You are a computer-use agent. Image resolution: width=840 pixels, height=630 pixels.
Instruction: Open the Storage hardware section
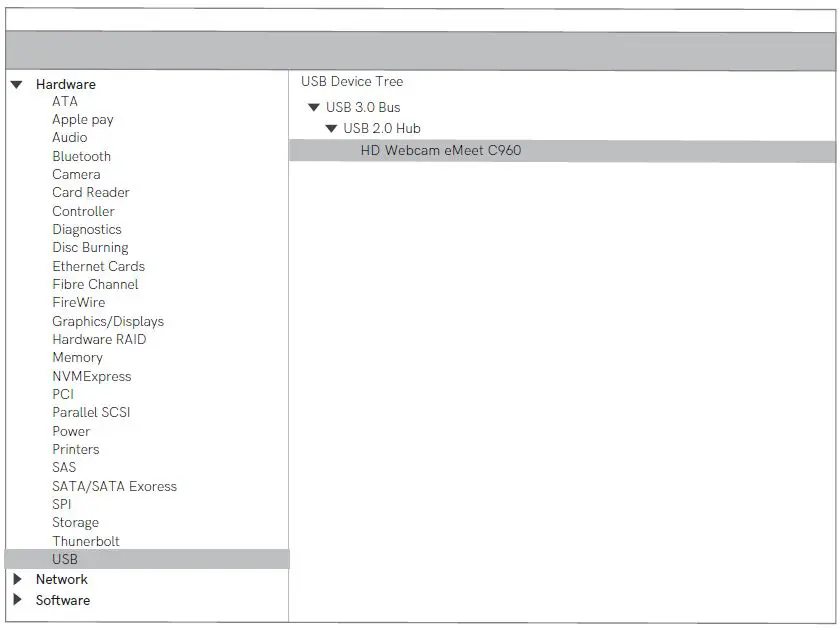[76, 522]
